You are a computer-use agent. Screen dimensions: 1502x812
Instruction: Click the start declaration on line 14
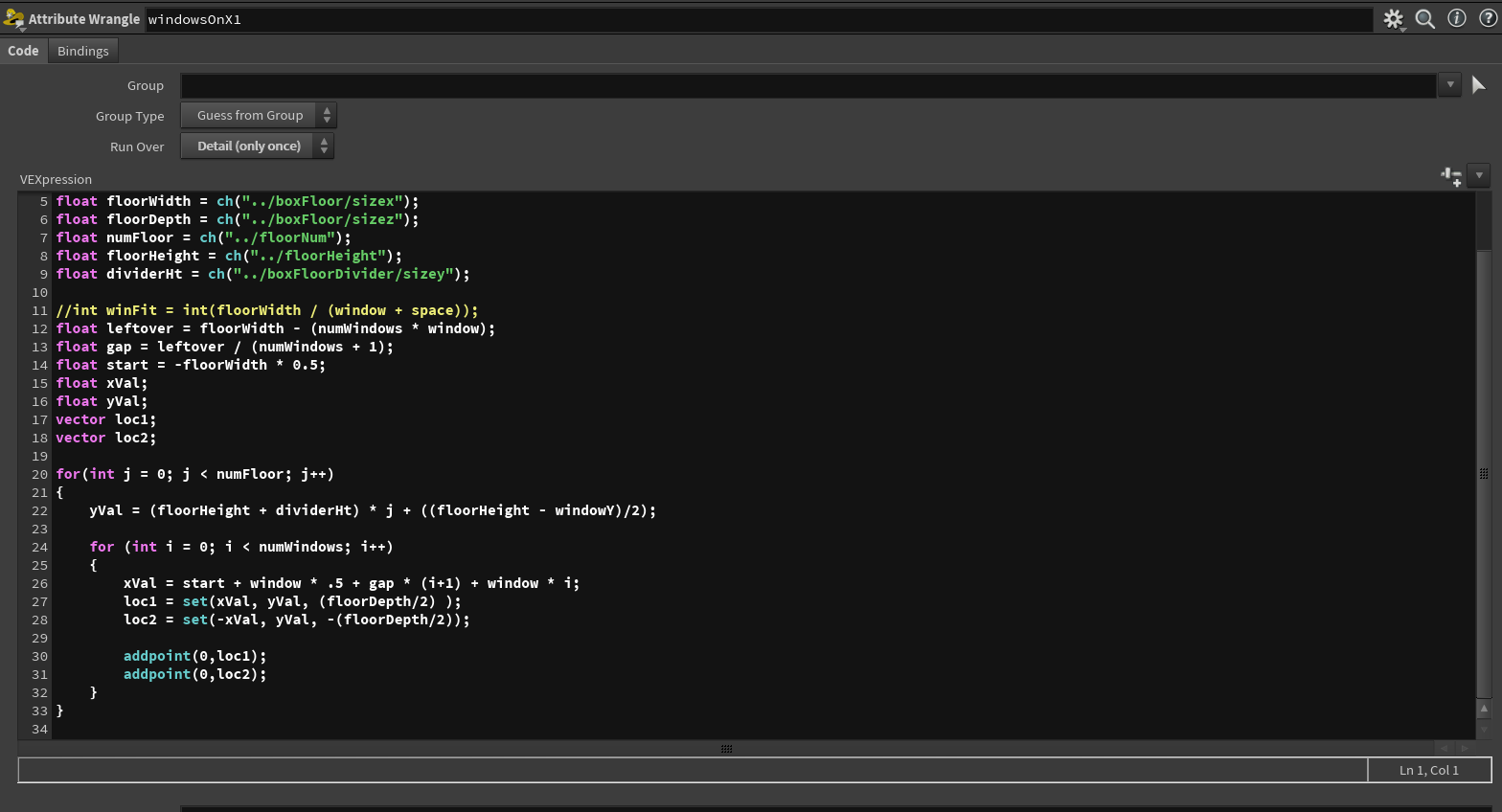[x=191, y=365]
